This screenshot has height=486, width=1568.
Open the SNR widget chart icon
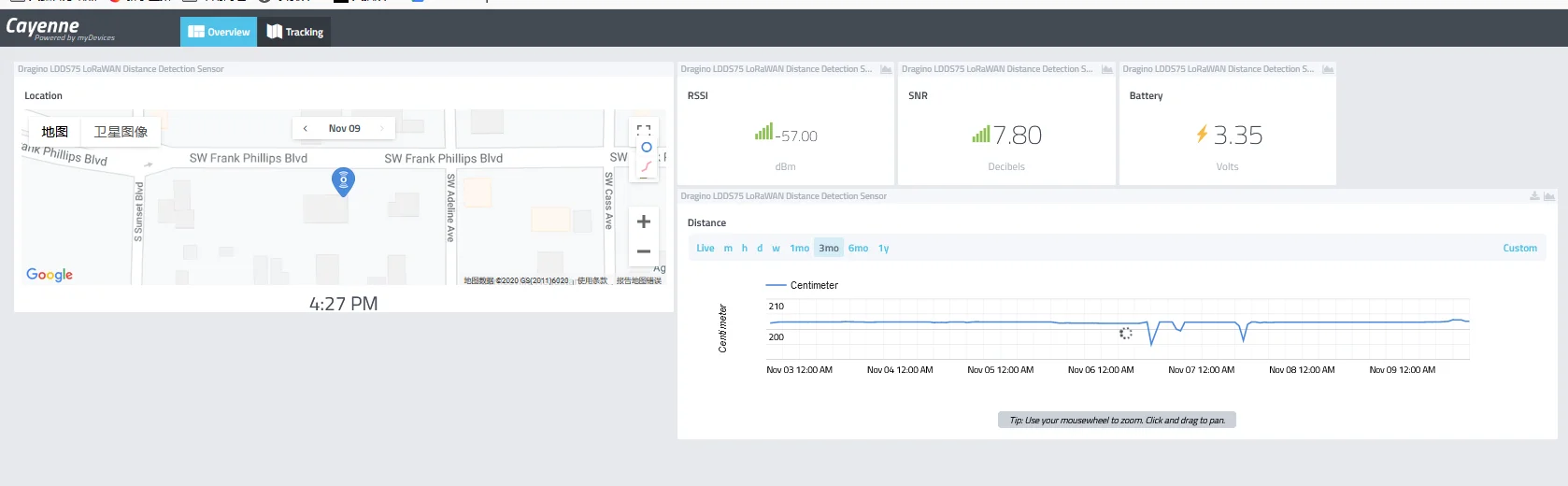pyautogui.click(x=1107, y=70)
